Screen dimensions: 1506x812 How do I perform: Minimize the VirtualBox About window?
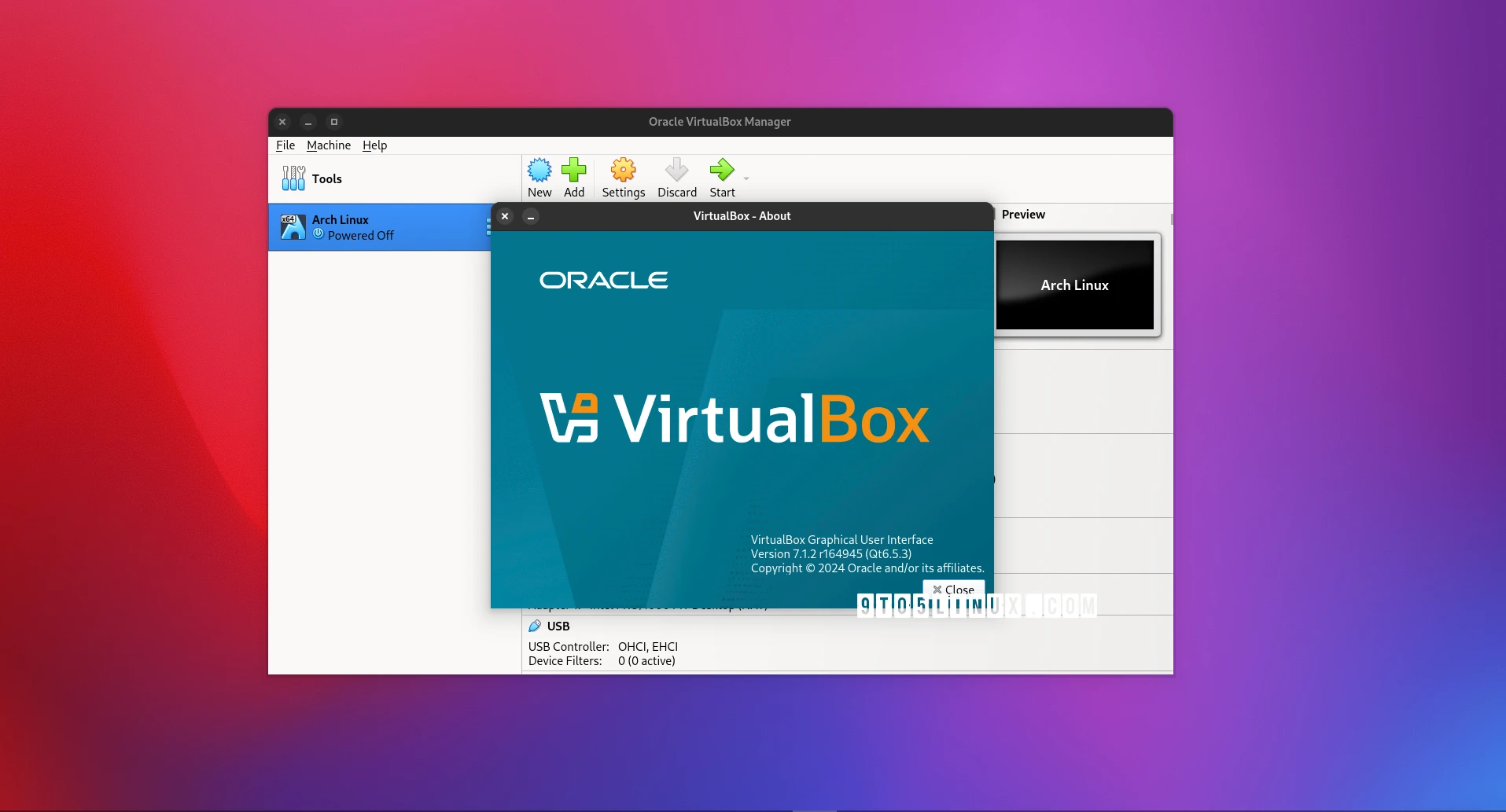coord(532,217)
